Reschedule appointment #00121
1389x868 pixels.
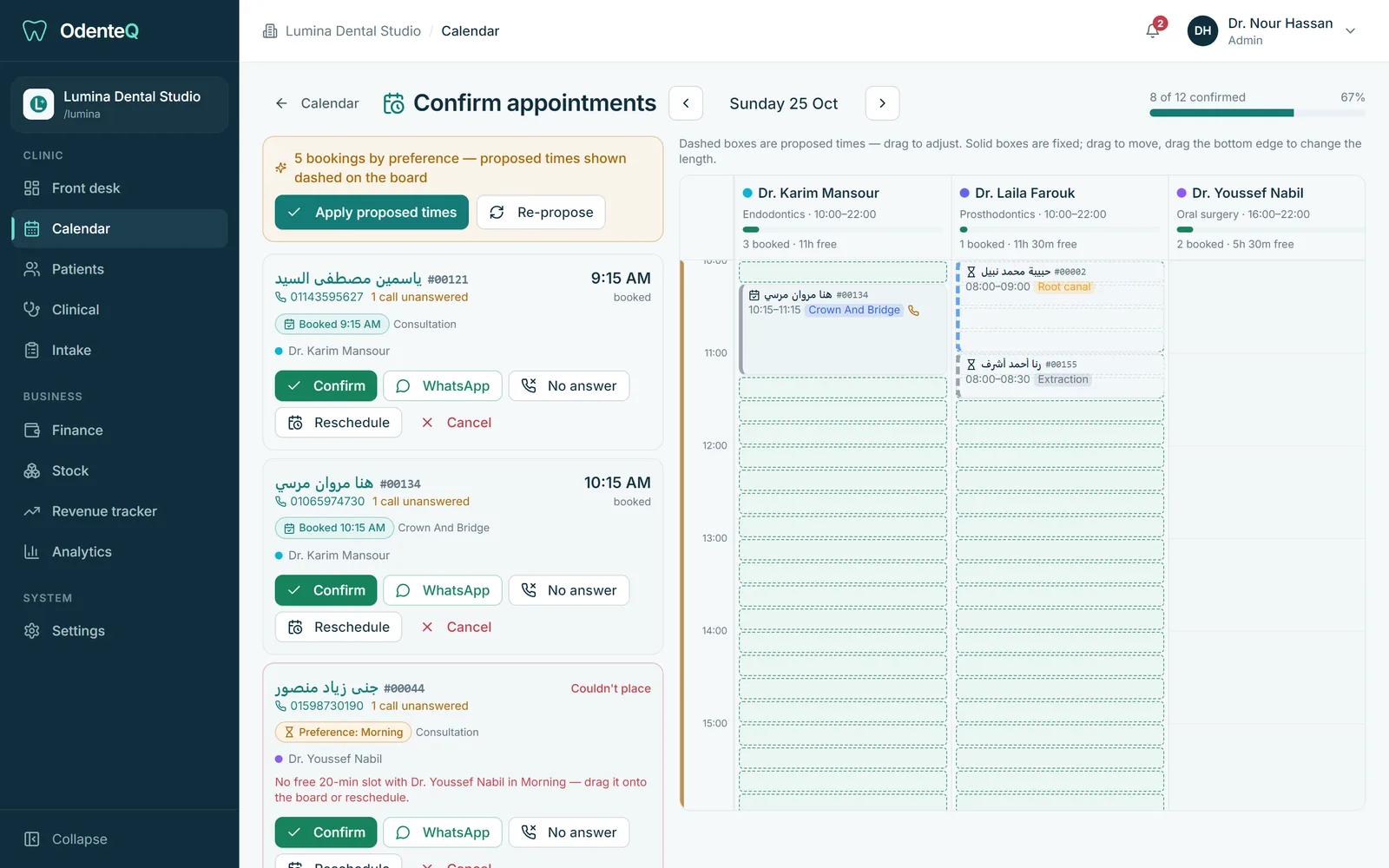click(x=339, y=423)
